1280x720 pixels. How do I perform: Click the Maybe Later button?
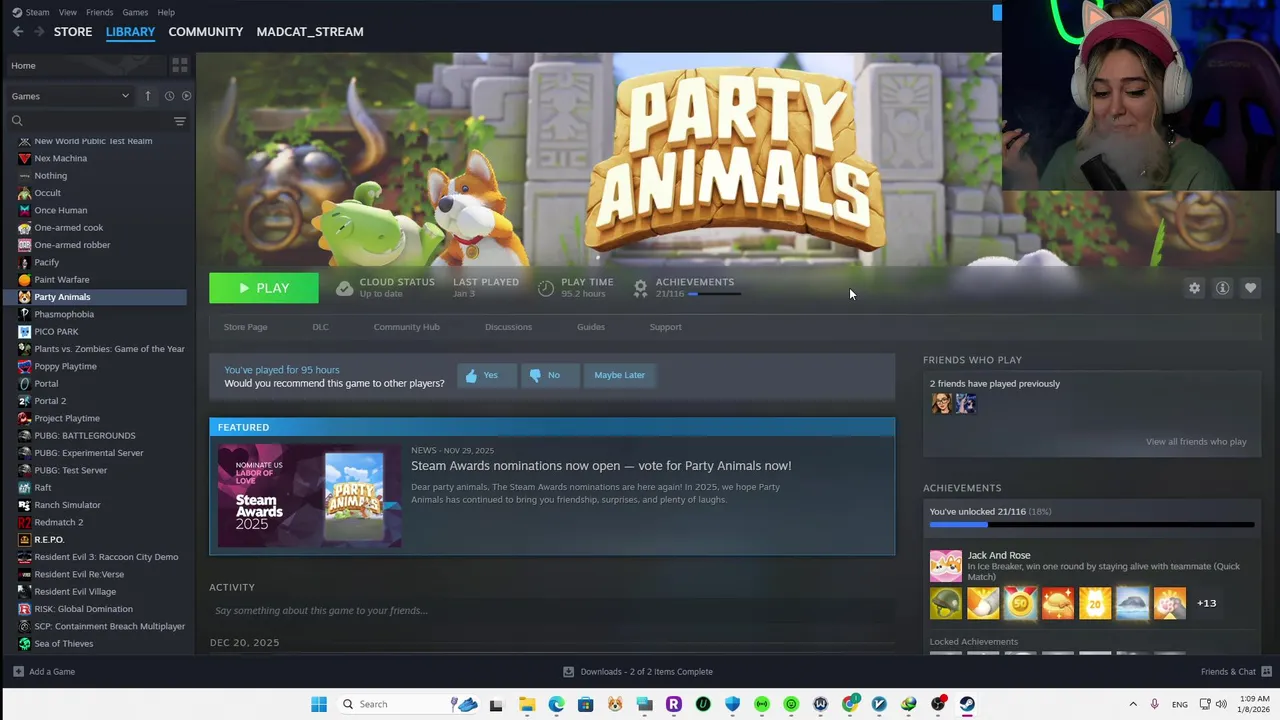click(x=619, y=375)
